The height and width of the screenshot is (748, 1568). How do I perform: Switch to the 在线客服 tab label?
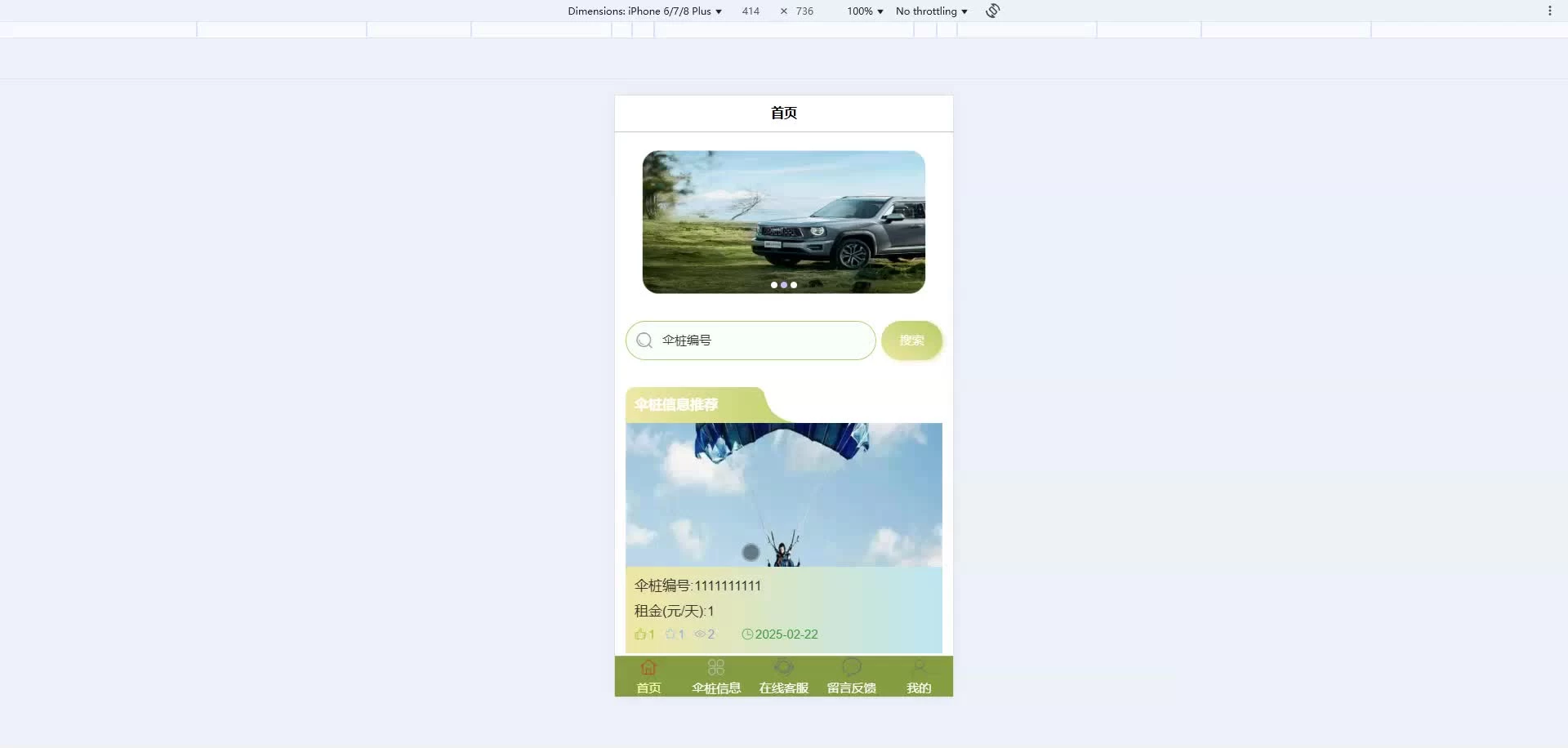click(784, 688)
